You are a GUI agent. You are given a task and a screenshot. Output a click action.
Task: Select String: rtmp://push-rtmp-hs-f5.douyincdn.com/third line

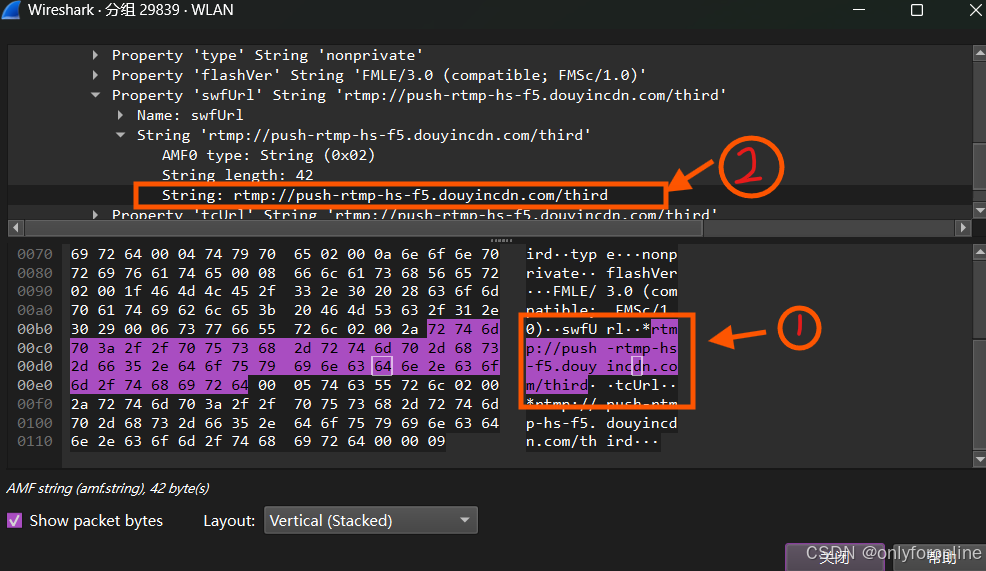pos(385,195)
